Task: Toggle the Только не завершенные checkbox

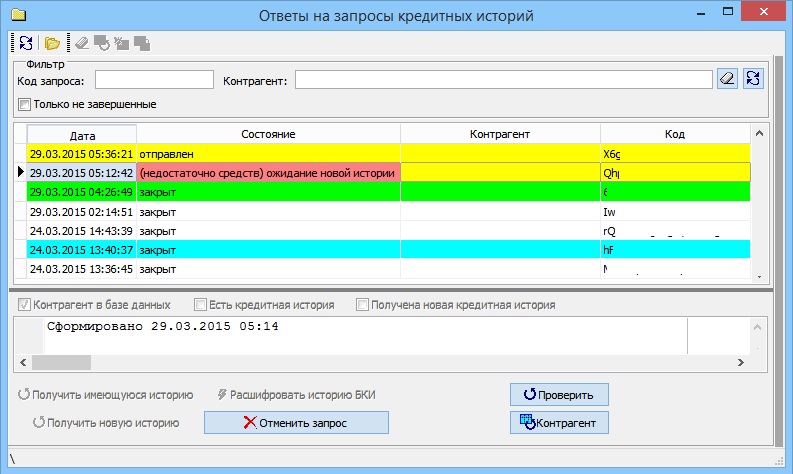Action: click(x=24, y=105)
